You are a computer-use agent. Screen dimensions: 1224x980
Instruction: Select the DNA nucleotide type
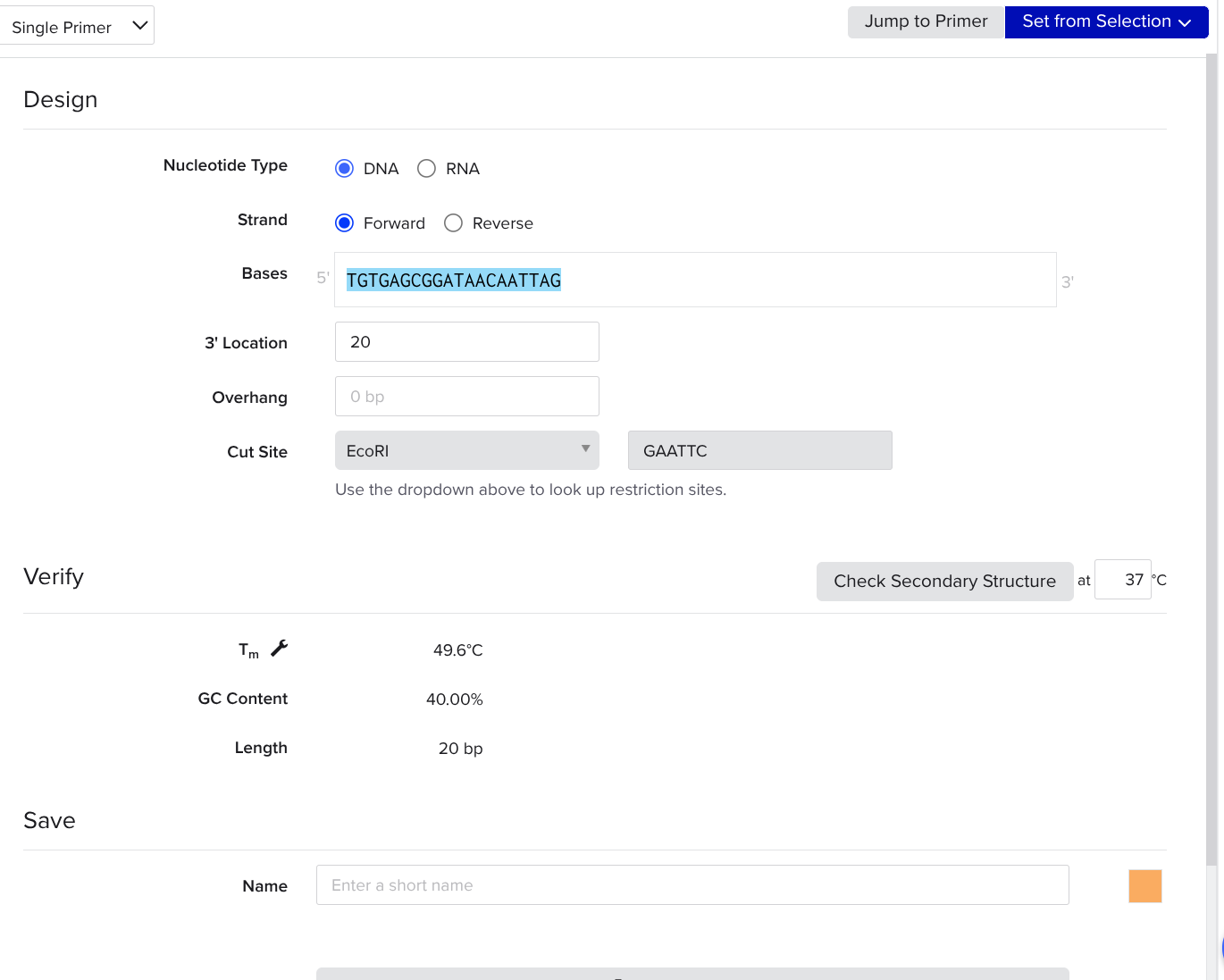pyautogui.click(x=344, y=169)
